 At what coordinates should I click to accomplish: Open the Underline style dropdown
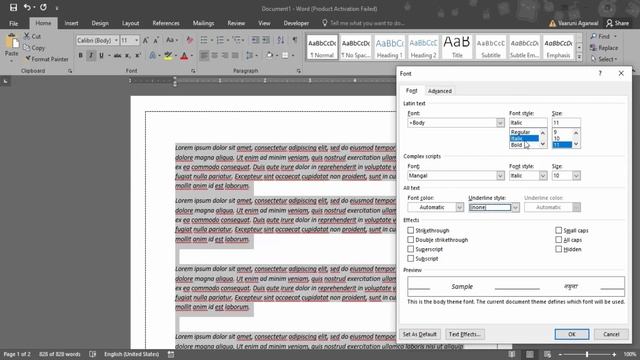coord(516,207)
